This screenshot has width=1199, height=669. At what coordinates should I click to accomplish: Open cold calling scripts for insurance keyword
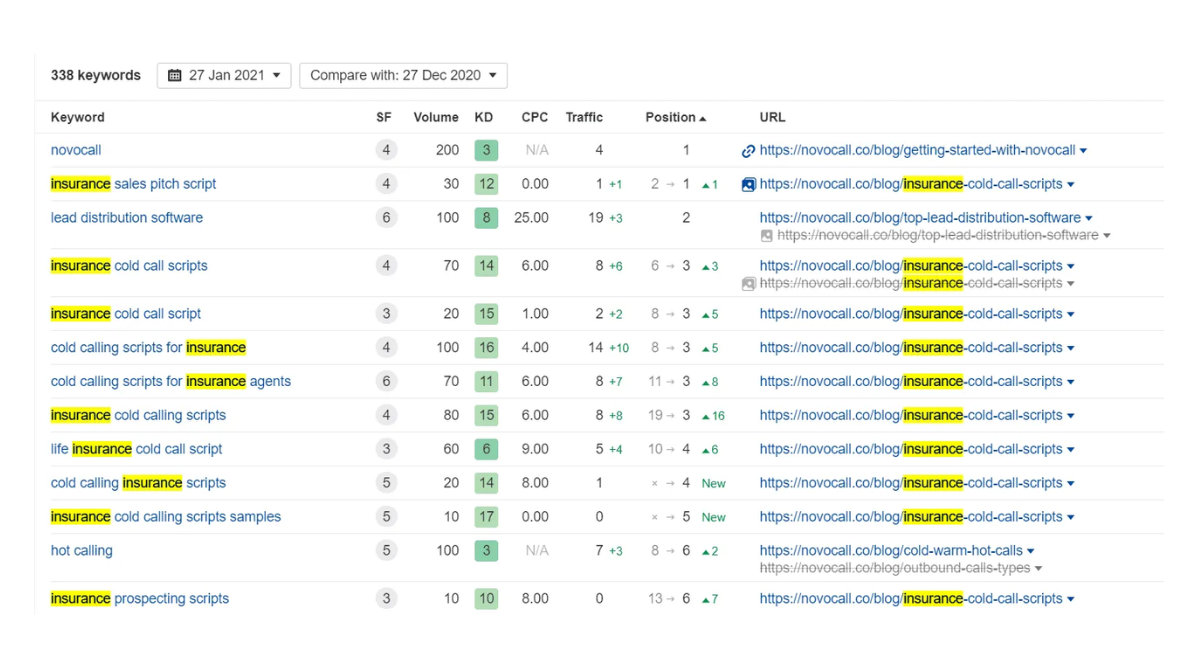point(148,347)
